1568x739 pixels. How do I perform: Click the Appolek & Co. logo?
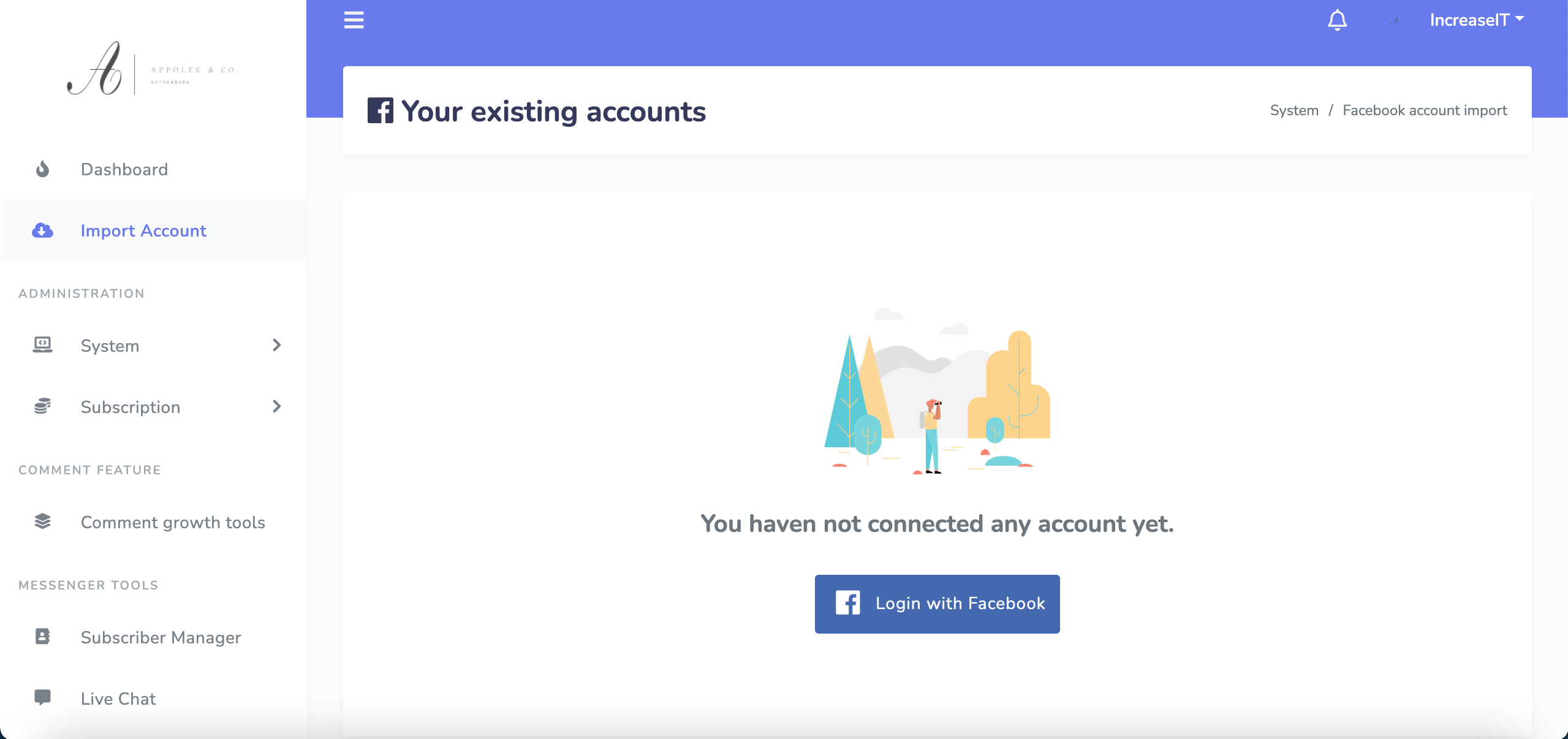(153, 69)
